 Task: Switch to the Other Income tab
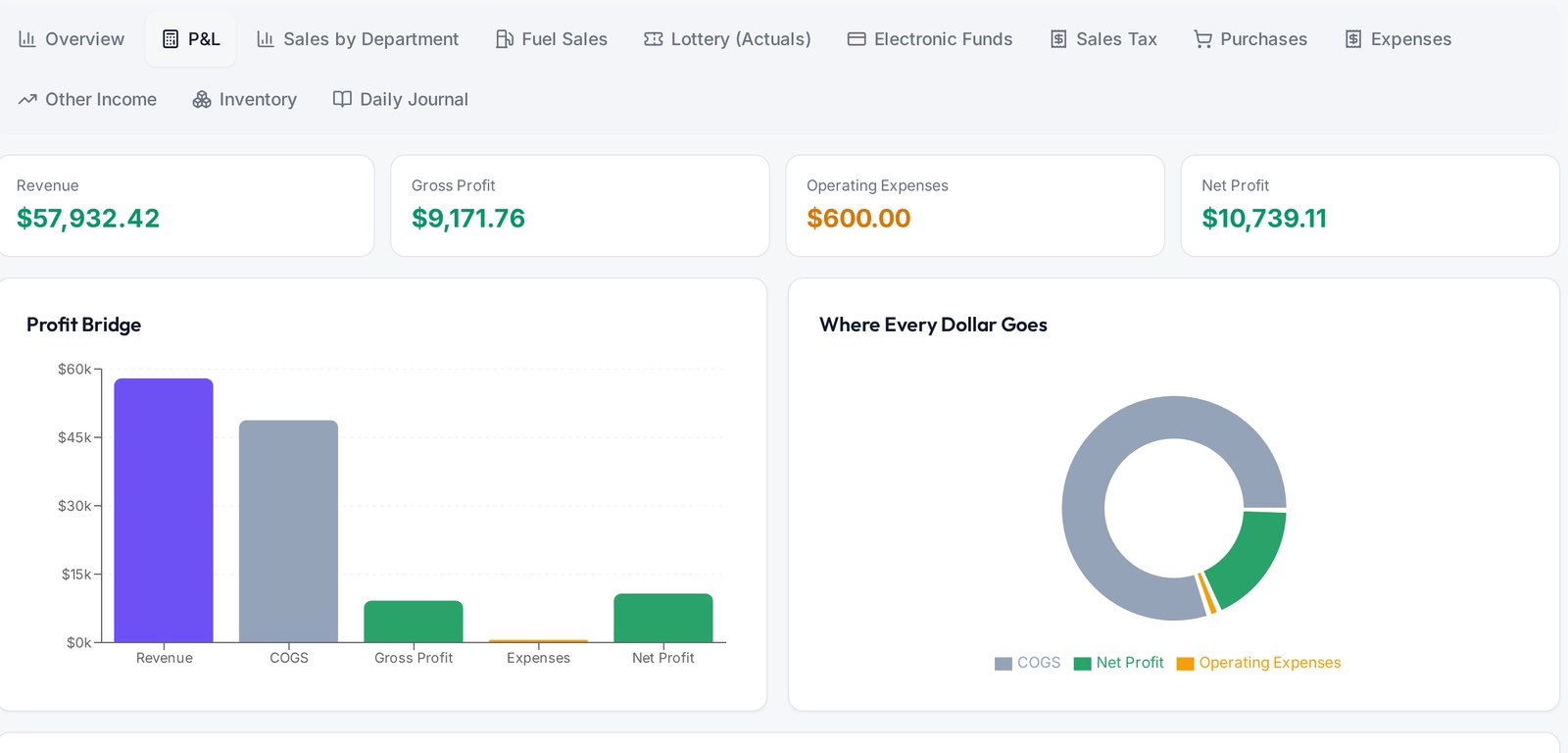pyautogui.click(x=87, y=99)
